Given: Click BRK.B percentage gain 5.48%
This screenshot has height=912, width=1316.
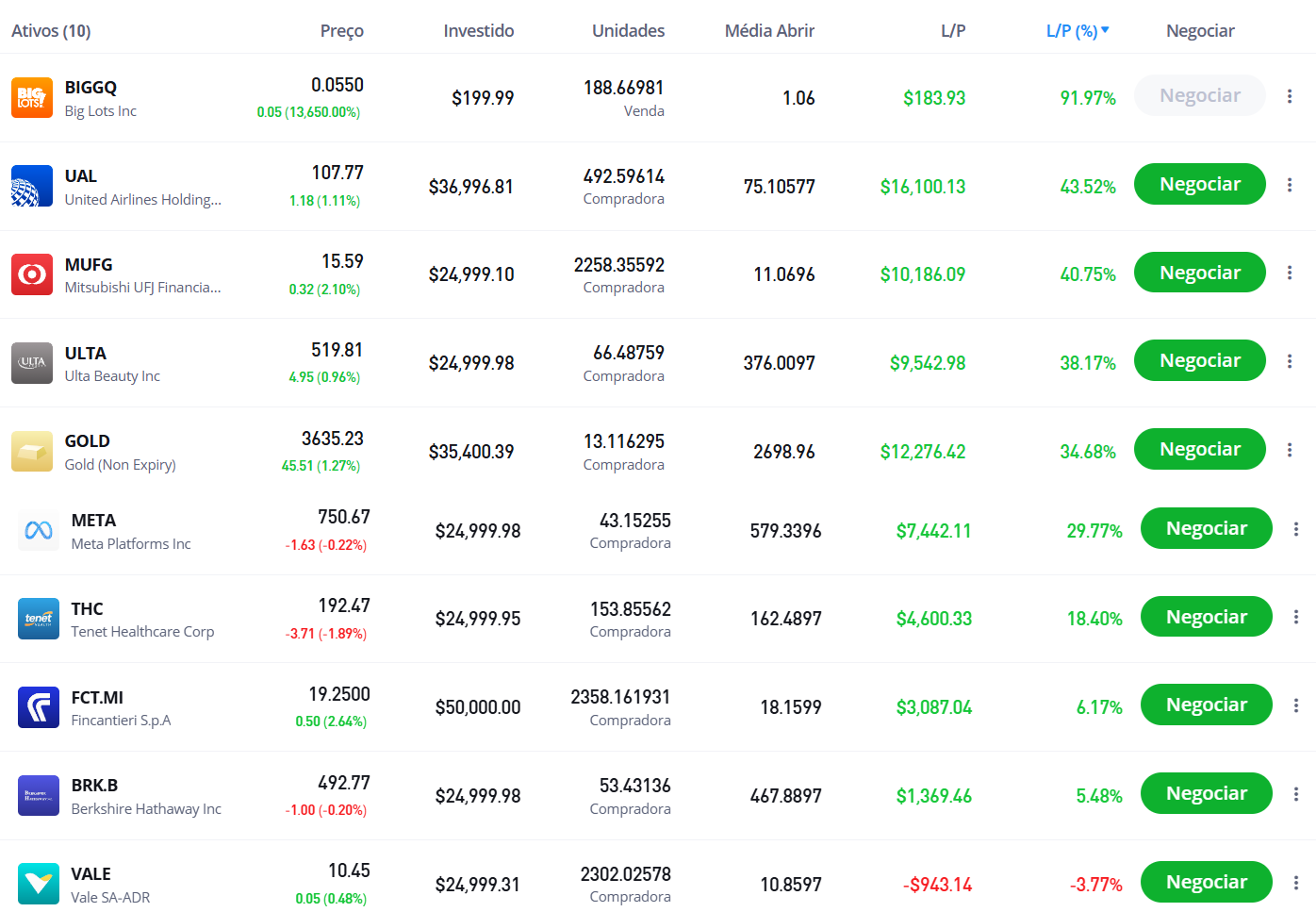Looking at the screenshot, I should pyautogui.click(x=1099, y=796).
